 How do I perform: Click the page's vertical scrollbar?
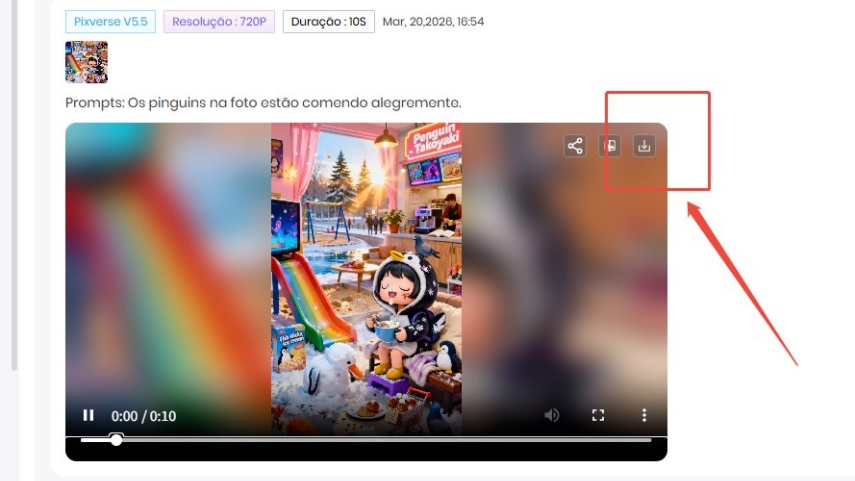tap(14, 185)
